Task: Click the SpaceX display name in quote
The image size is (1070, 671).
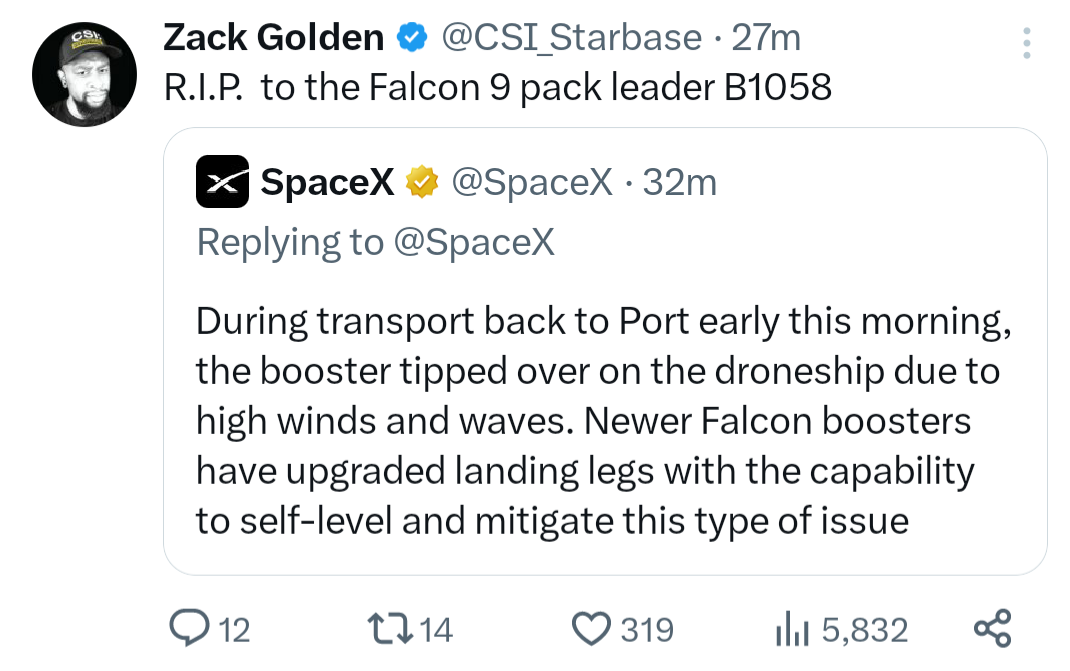Action: [x=327, y=182]
